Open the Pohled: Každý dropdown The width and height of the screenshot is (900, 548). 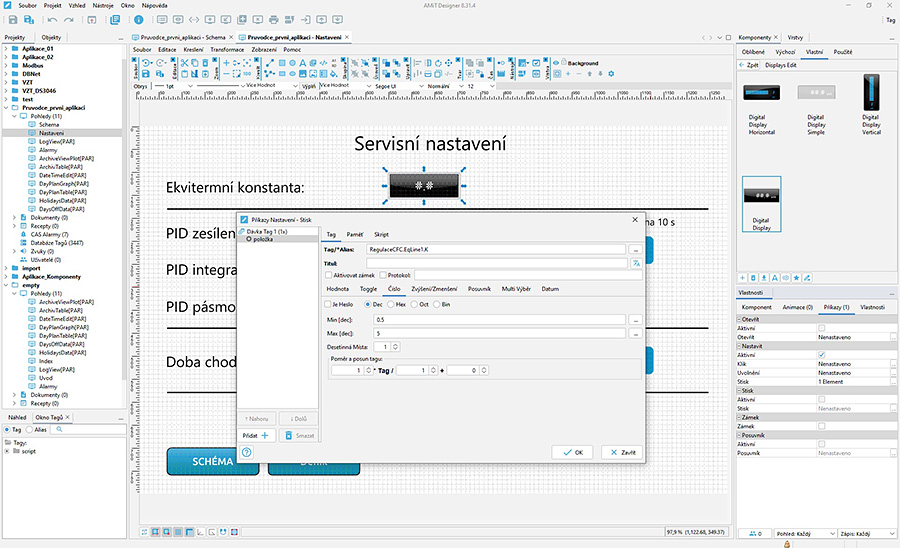tap(805, 534)
